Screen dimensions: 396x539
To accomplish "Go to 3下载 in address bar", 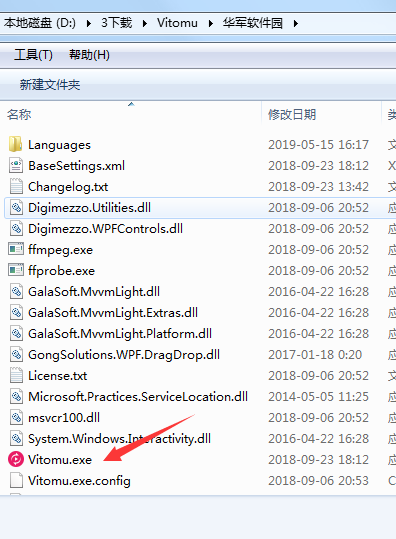I will click(x=117, y=23).
